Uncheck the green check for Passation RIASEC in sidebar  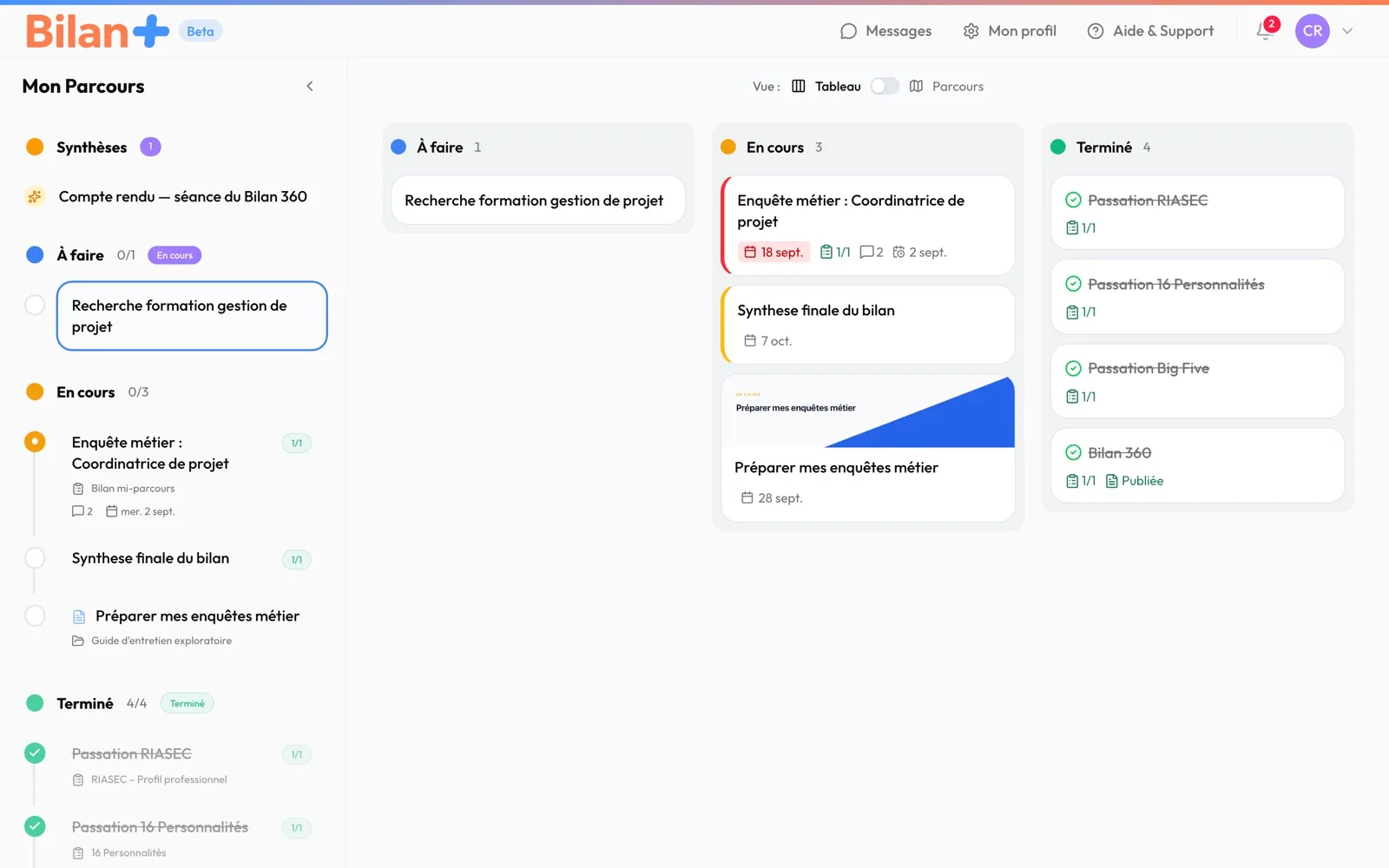point(35,753)
